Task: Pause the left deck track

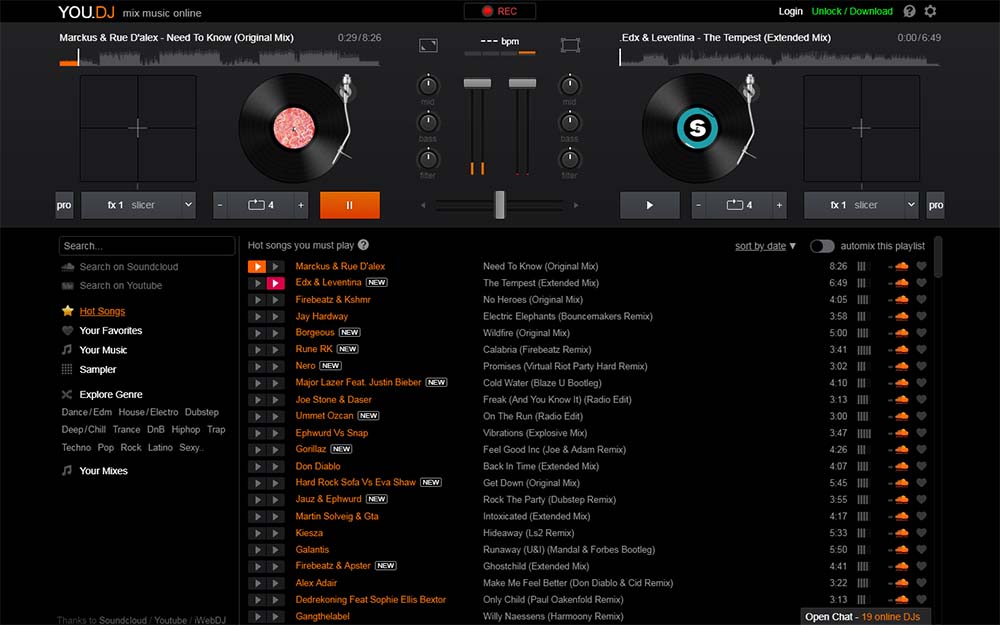Action: (x=349, y=205)
